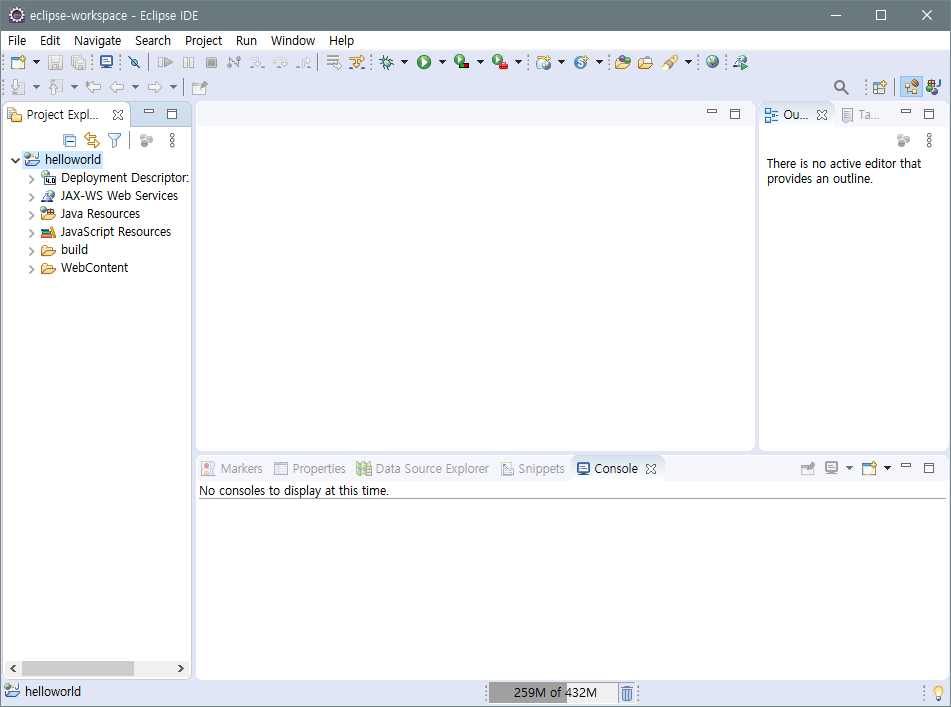
Task: Click the Run External Tools icon
Action: pyautogui.click(x=500, y=62)
